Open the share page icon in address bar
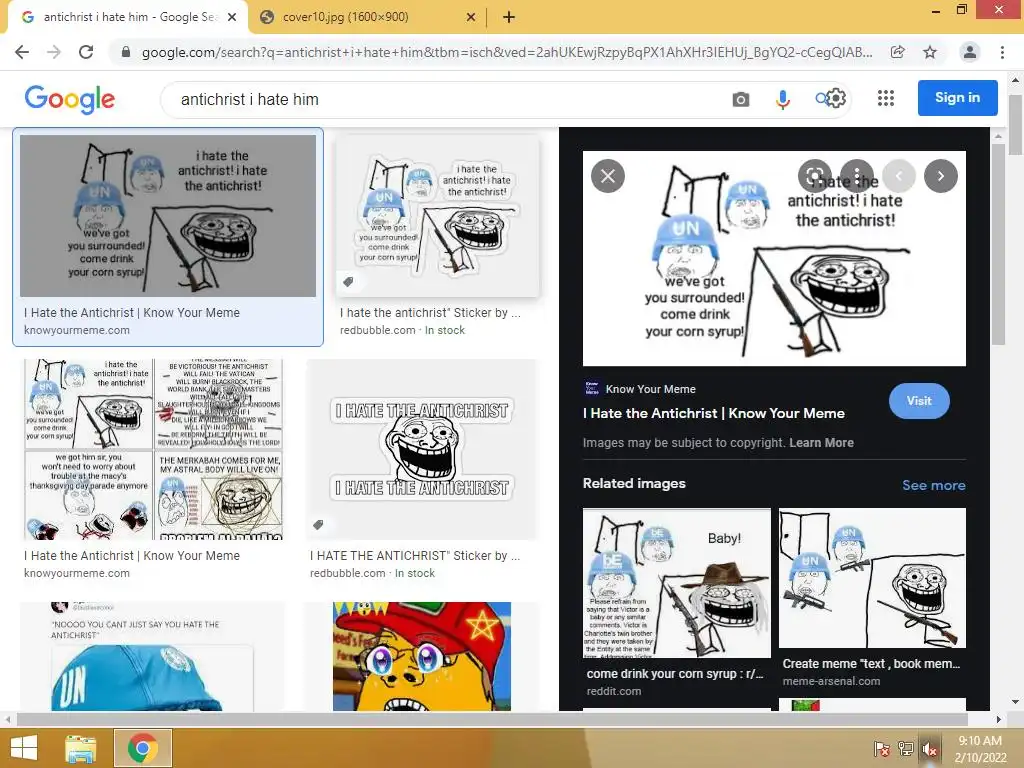This screenshot has width=1024, height=768. point(898,52)
